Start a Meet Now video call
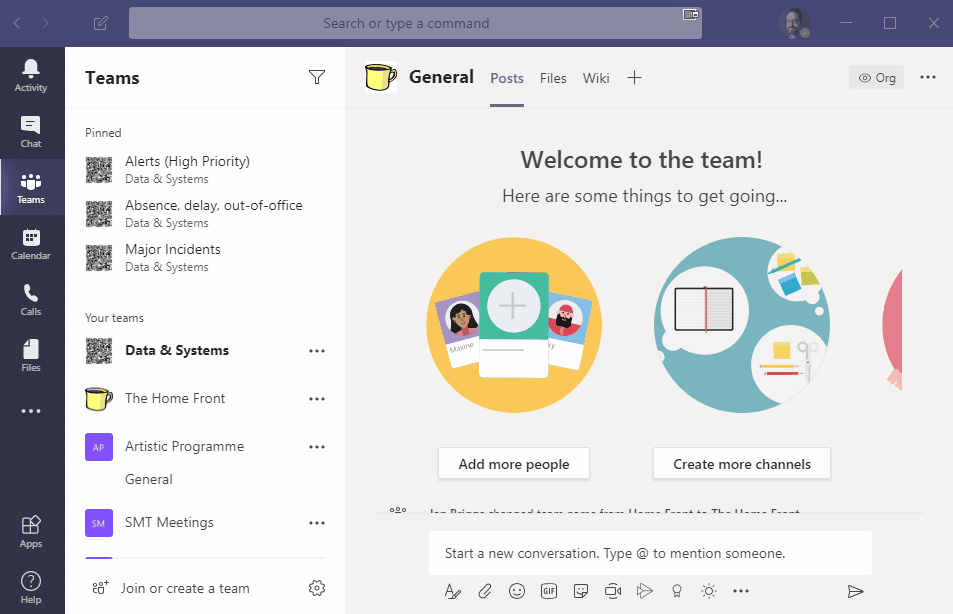Viewport: 953px width, 614px height. [x=613, y=591]
